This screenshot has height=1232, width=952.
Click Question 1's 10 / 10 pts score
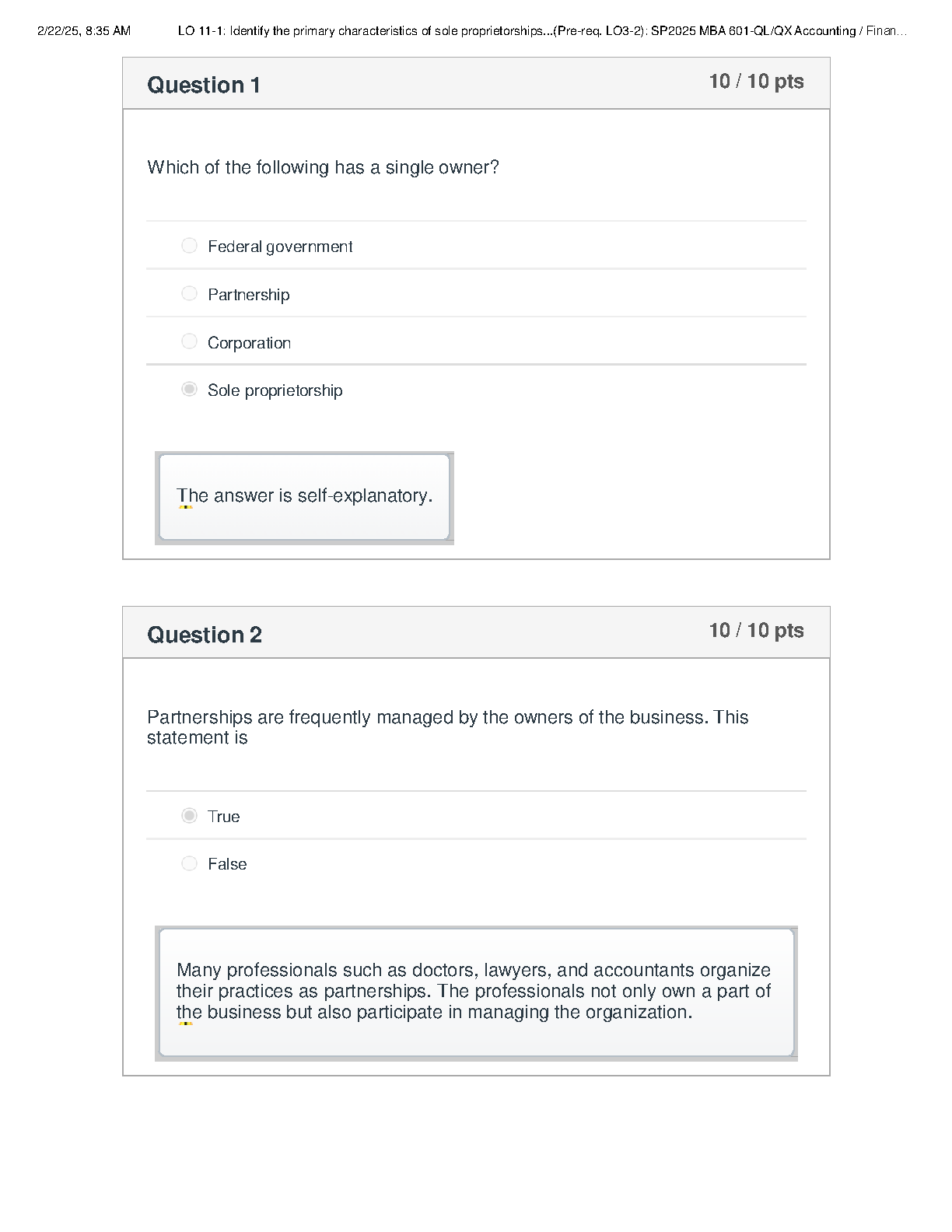[x=756, y=82]
